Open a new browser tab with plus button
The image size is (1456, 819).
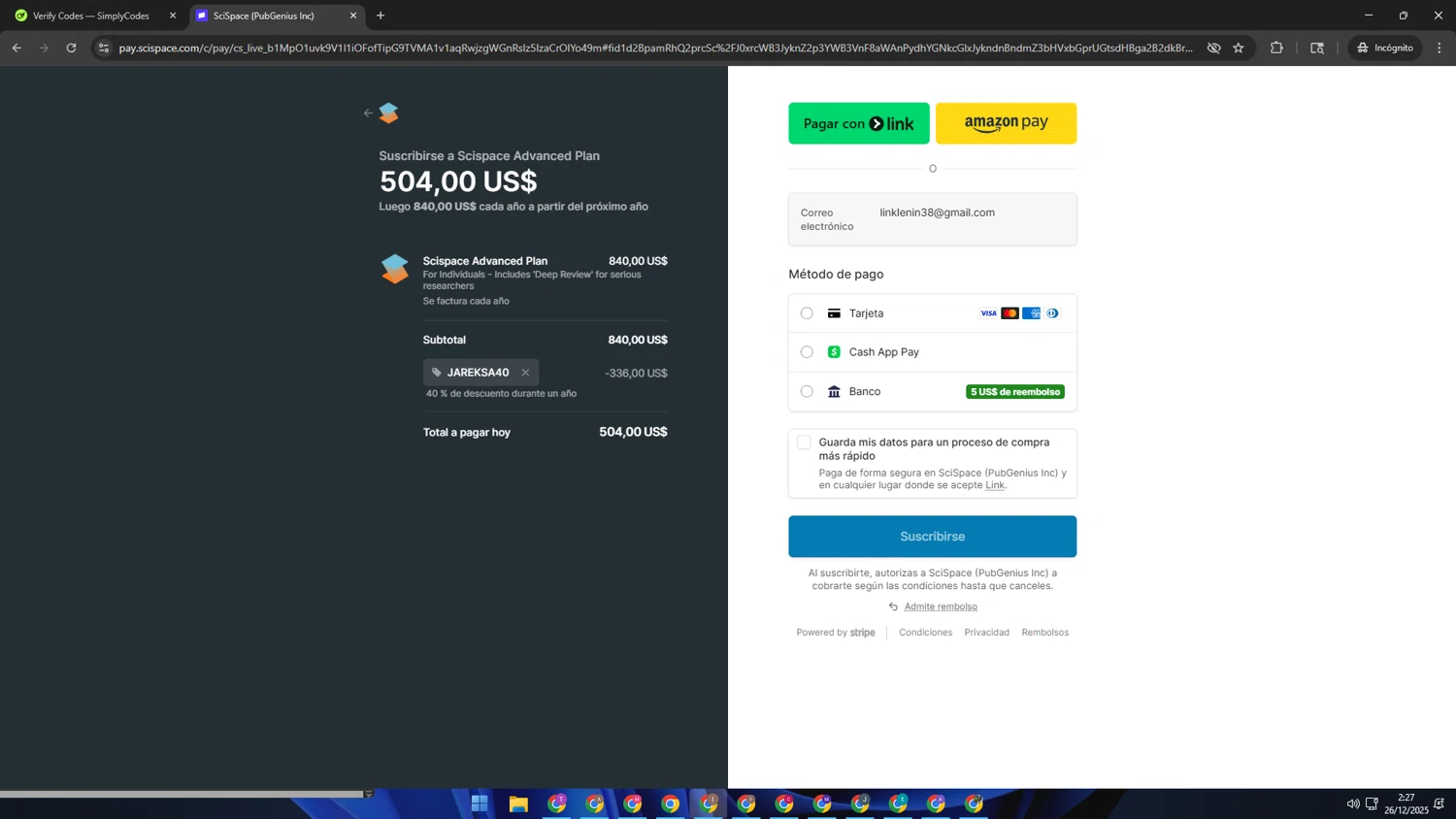click(x=381, y=16)
